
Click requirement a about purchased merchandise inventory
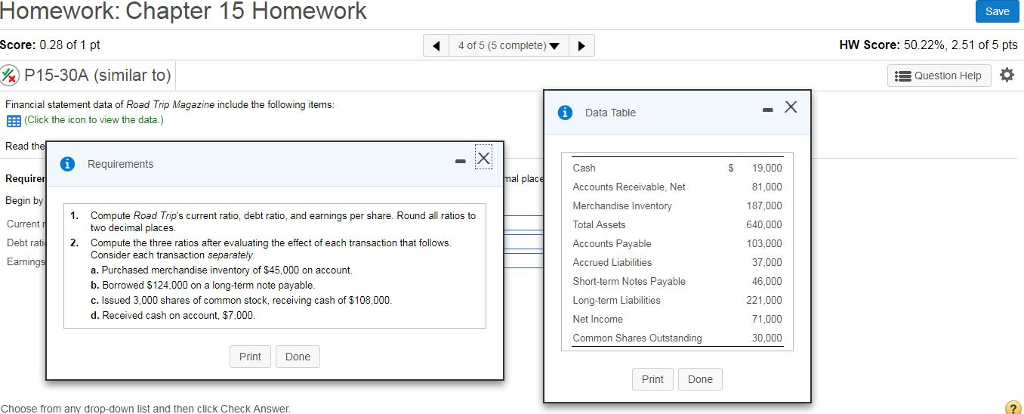point(222,270)
